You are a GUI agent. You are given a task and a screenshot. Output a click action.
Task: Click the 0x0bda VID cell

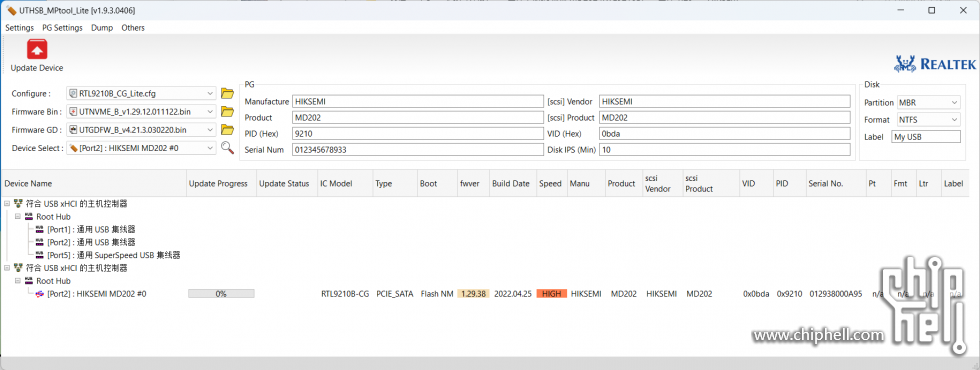[756, 294]
